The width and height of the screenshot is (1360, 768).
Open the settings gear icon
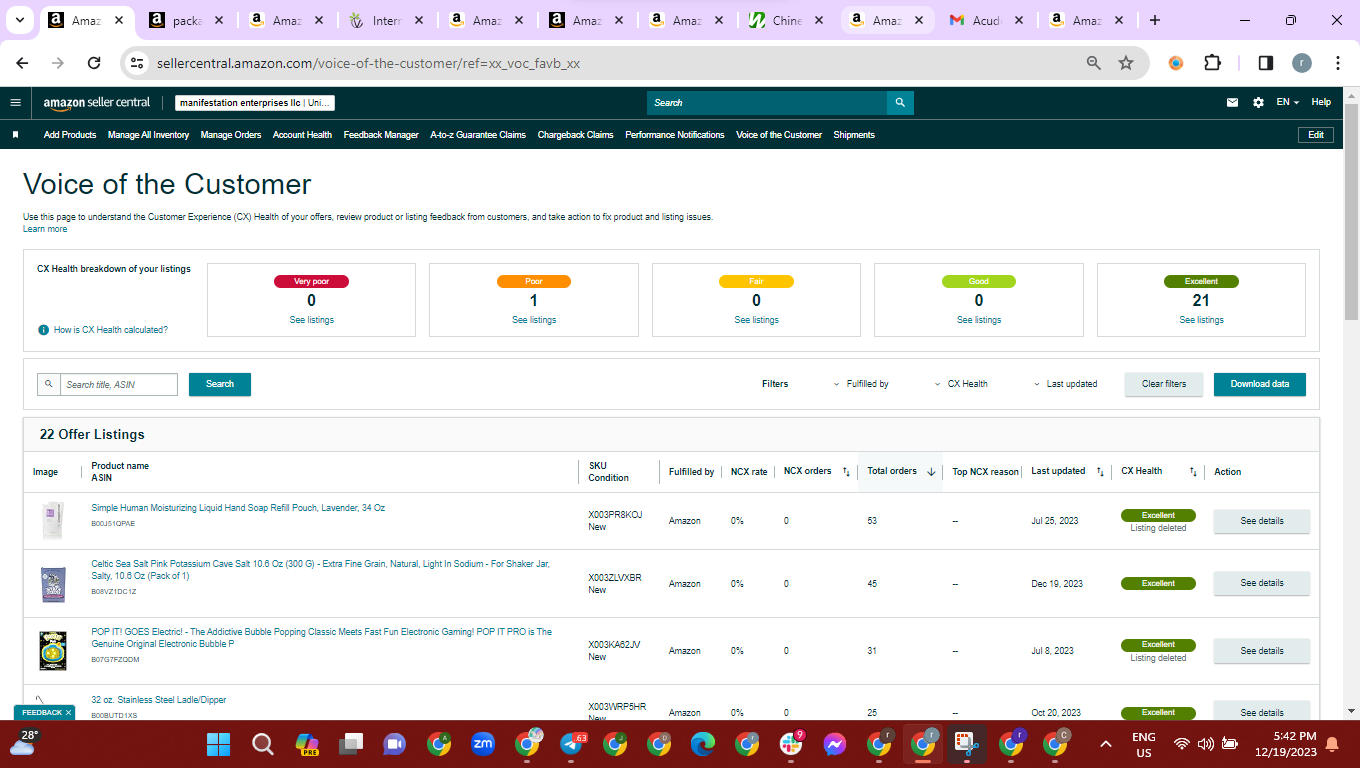[1258, 102]
